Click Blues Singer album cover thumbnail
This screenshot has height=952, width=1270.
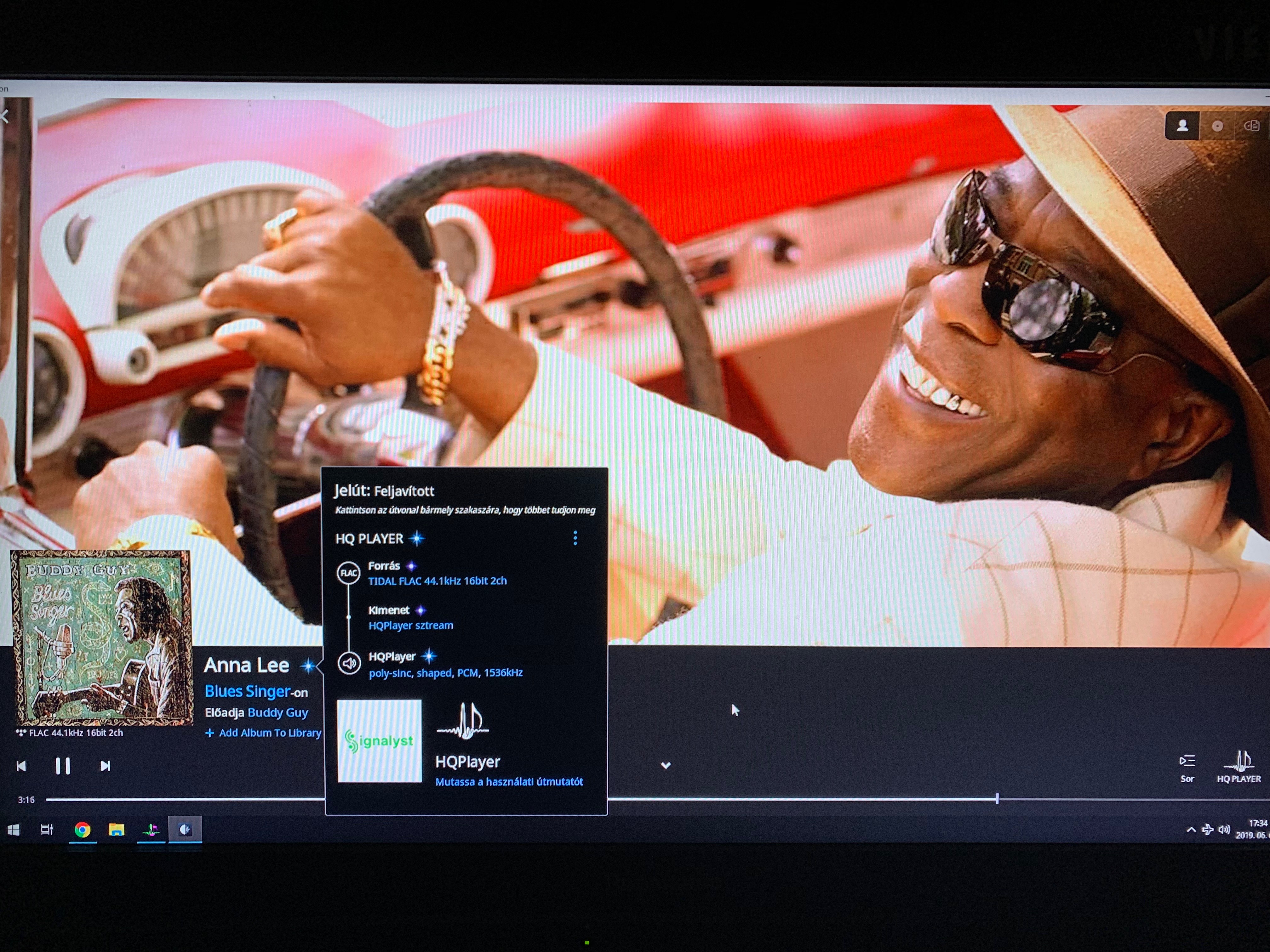(102, 637)
